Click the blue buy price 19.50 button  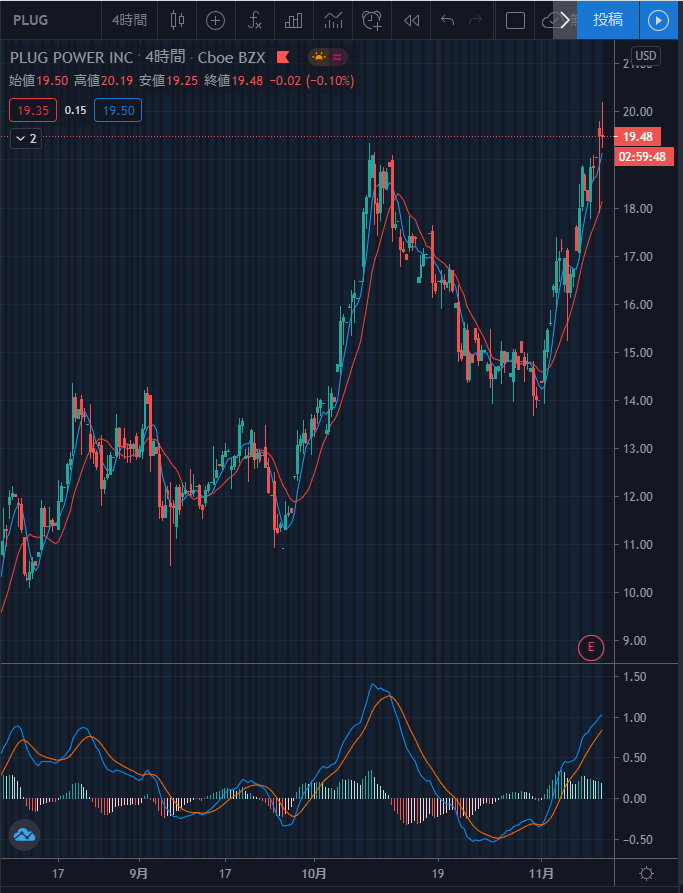tap(118, 110)
